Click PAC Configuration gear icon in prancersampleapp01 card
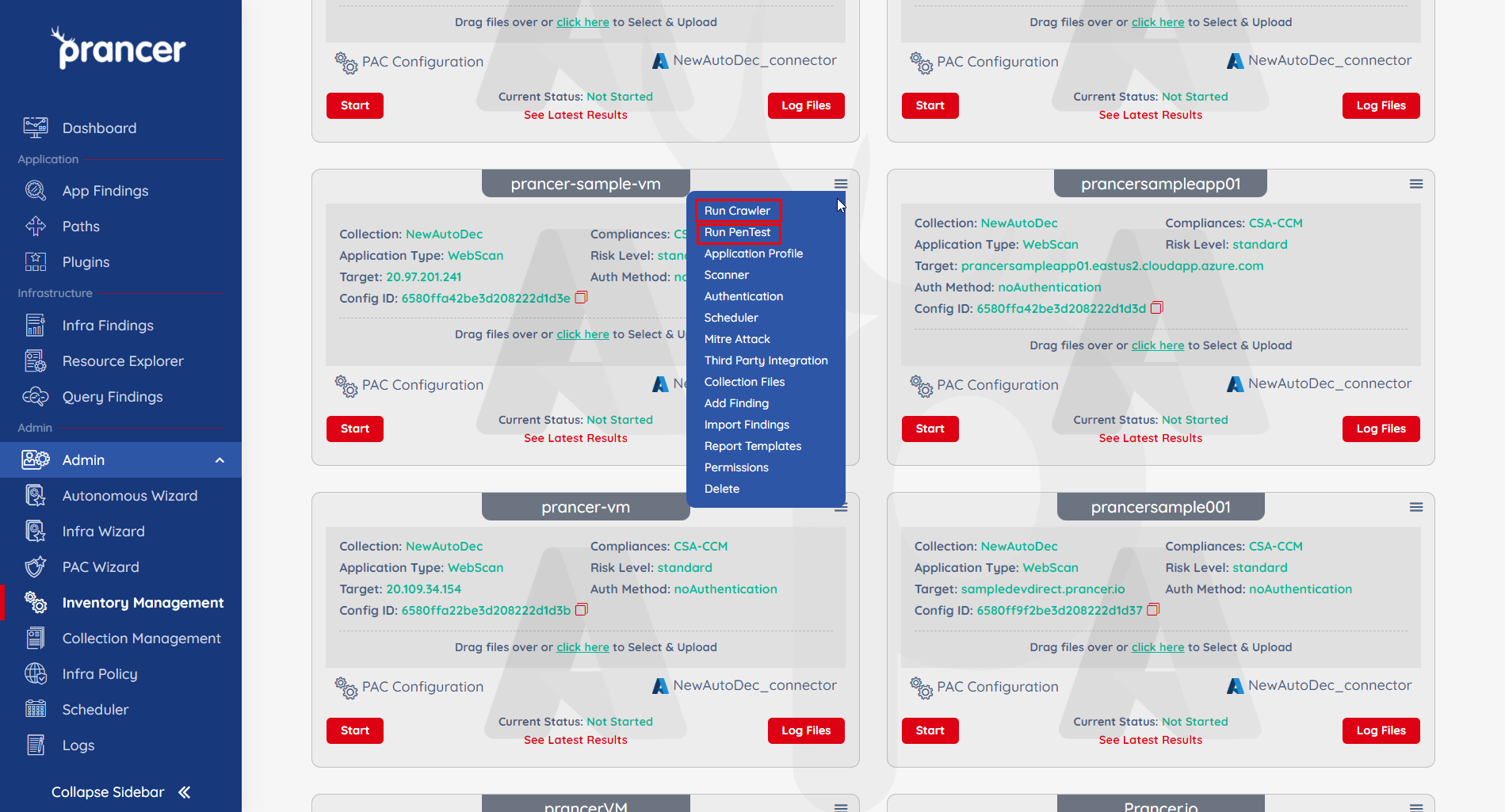 click(921, 386)
